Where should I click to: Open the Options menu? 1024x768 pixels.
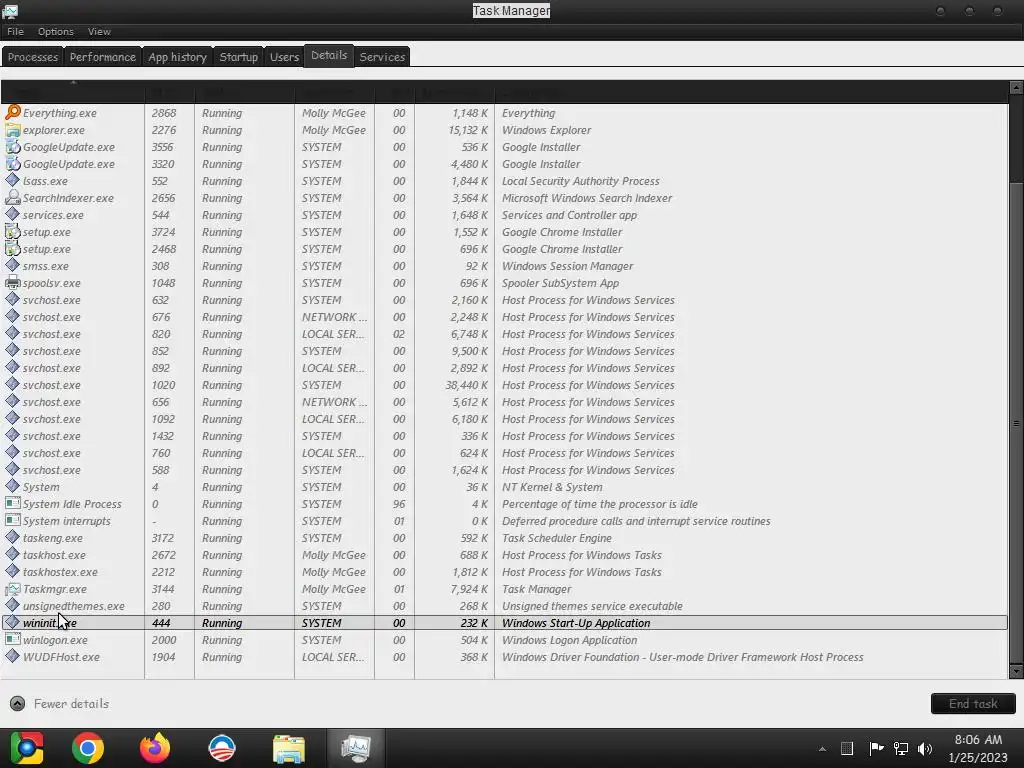[56, 31]
